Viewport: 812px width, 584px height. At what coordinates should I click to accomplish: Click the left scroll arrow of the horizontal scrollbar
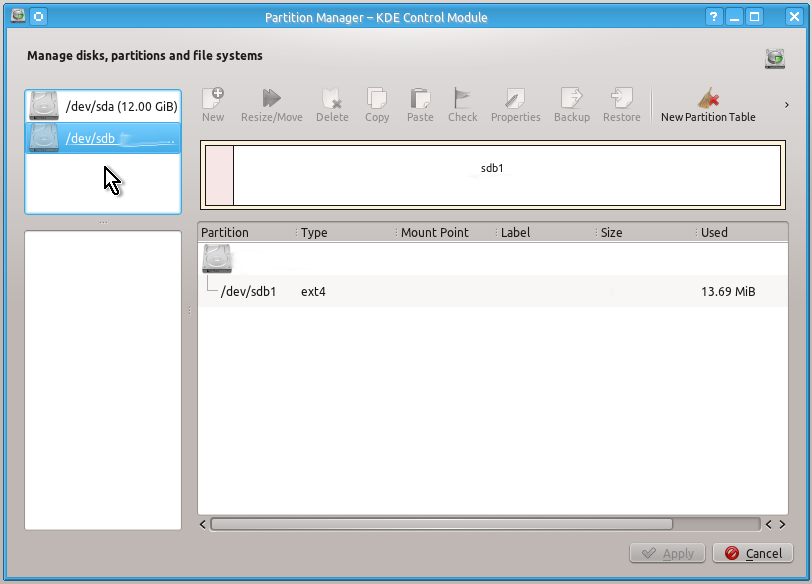(202, 524)
